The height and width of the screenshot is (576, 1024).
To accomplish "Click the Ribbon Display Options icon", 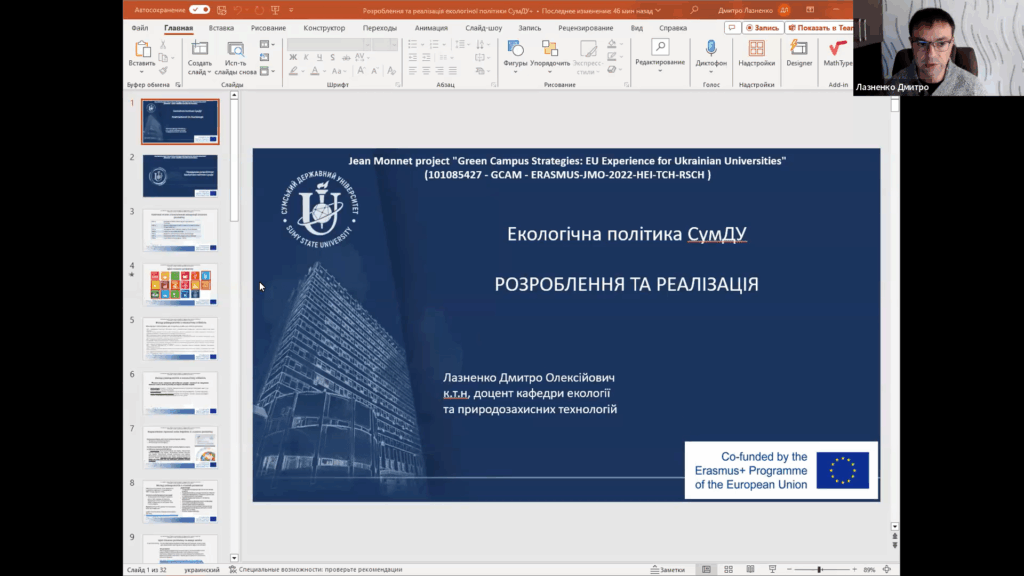I will 810,10.
